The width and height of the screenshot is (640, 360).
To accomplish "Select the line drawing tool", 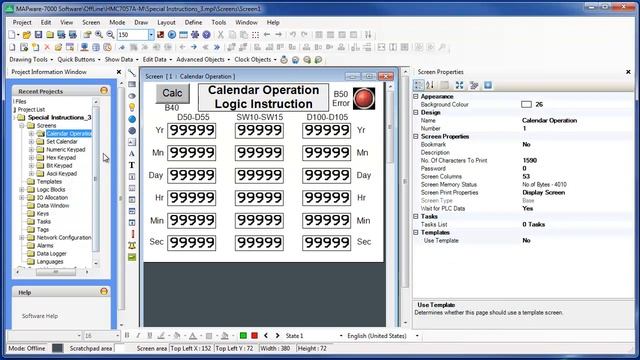I will click(x=132, y=73).
